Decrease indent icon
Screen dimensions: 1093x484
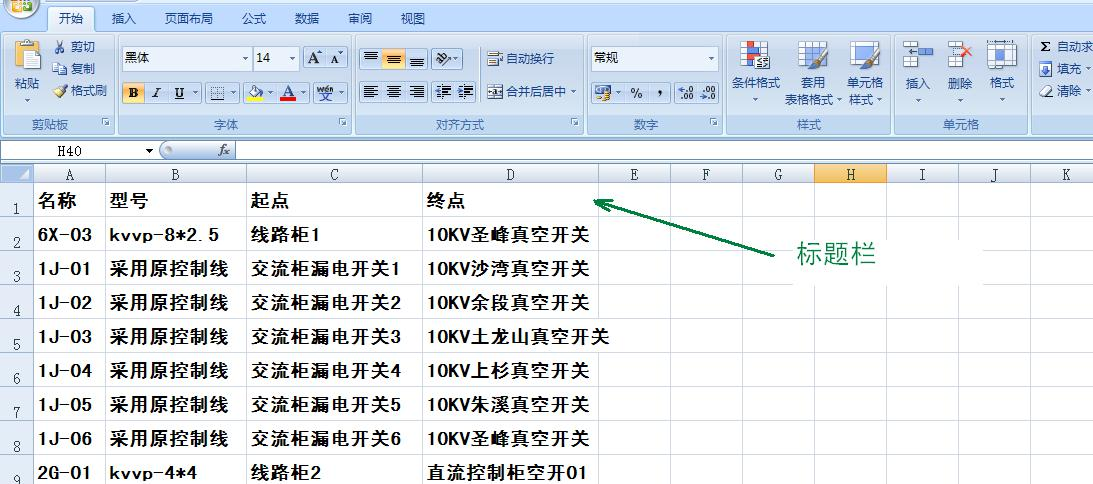click(x=442, y=92)
